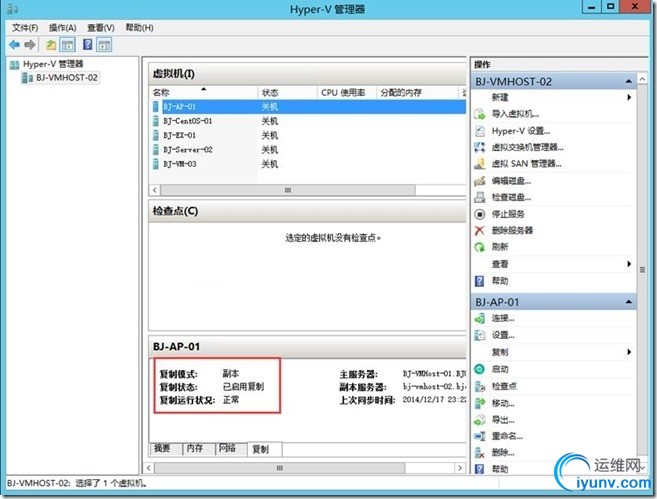Select BJ-VMHOST-02 in the tree
The image size is (657, 499).
pyautogui.click(x=67, y=78)
